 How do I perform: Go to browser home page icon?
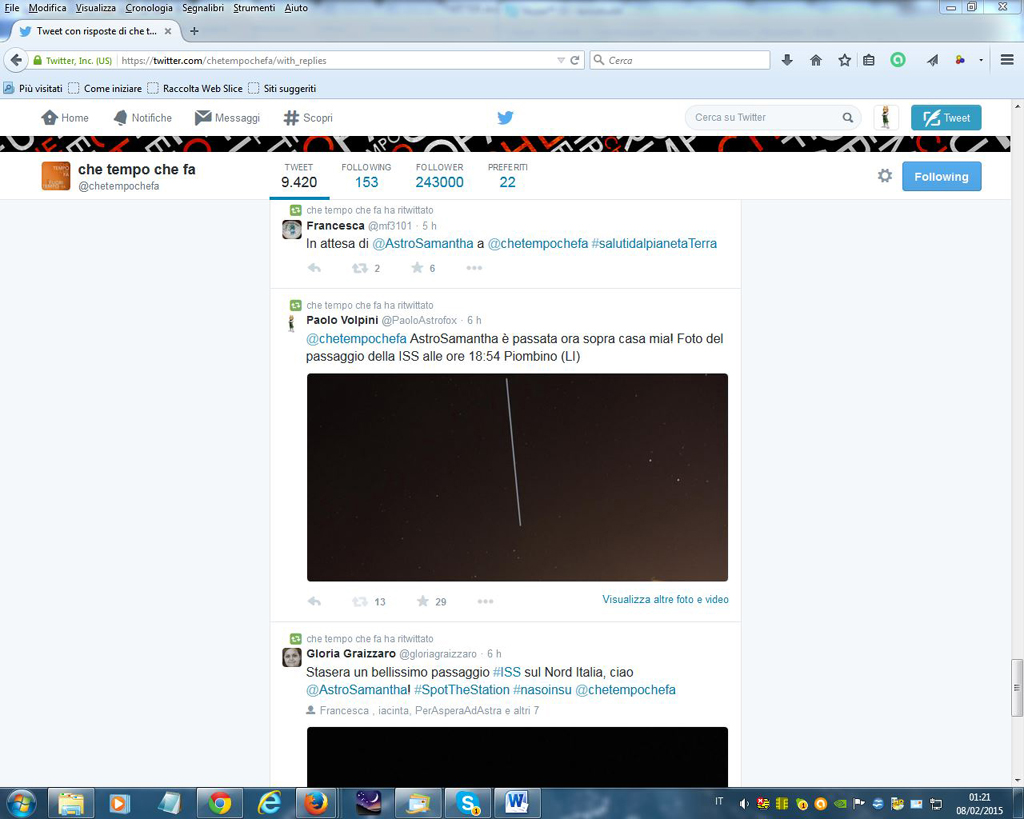(x=816, y=60)
